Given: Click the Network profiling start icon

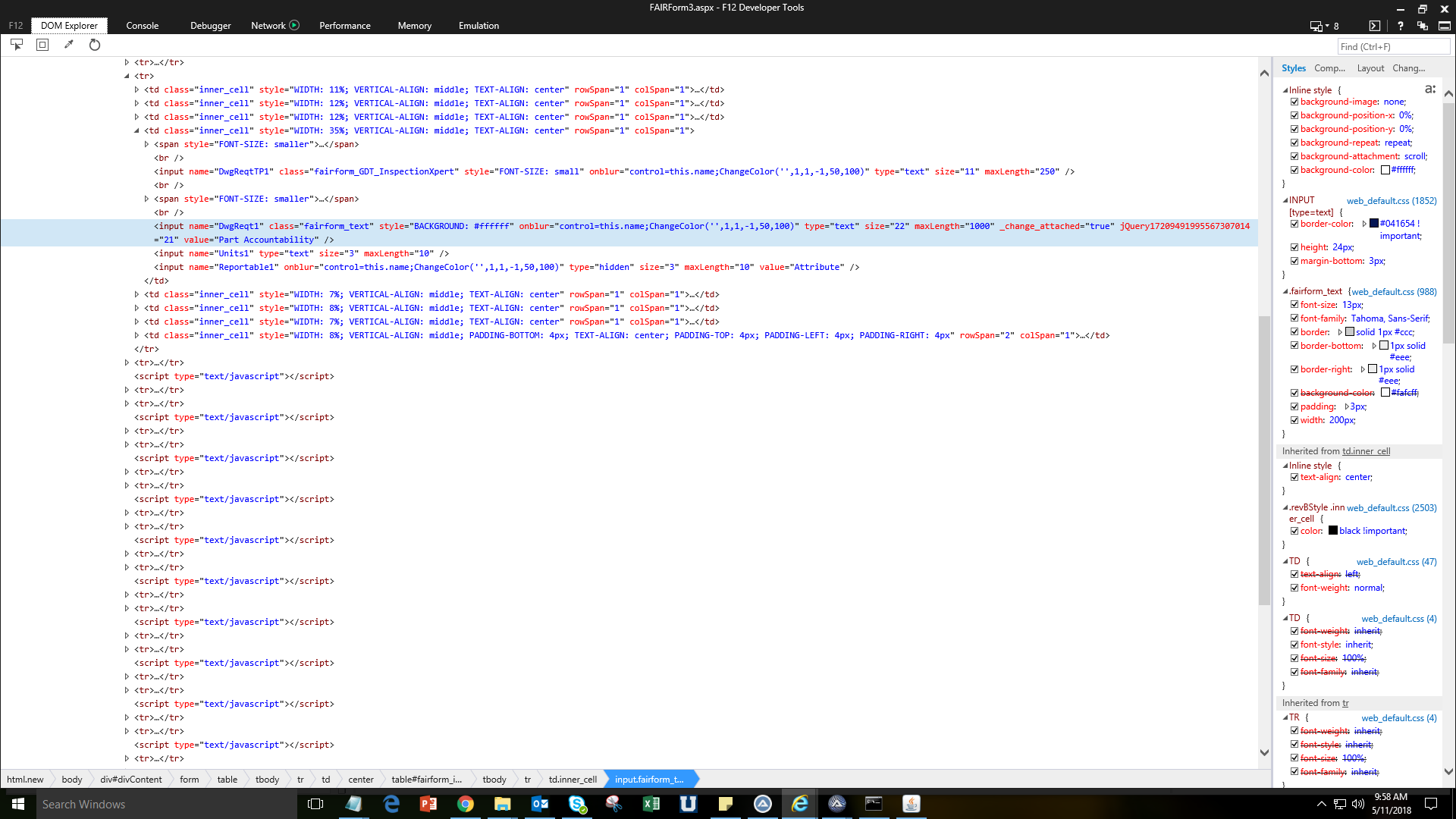Looking at the screenshot, I should (x=294, y=25).
